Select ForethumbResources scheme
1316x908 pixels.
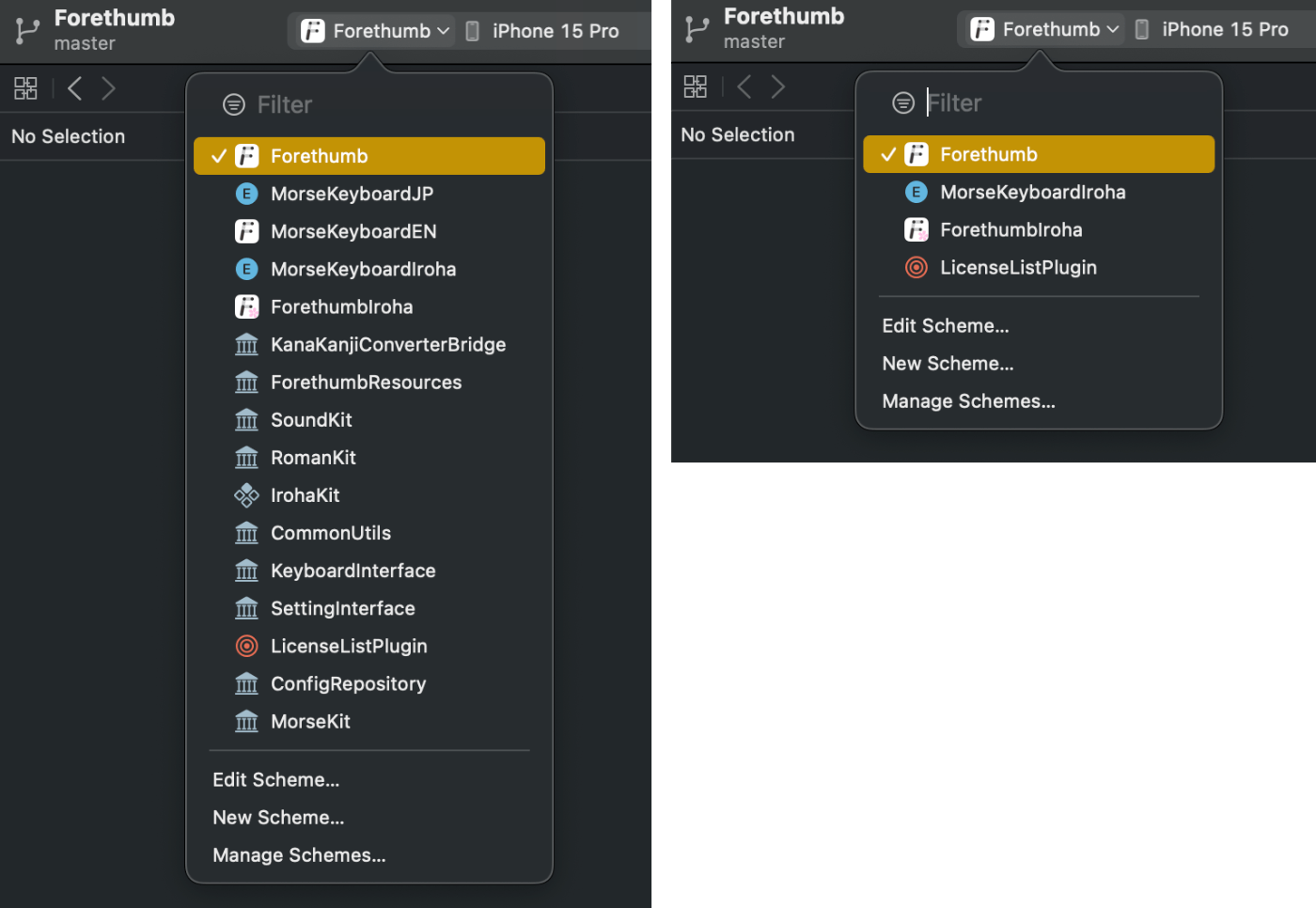(369, 383)
